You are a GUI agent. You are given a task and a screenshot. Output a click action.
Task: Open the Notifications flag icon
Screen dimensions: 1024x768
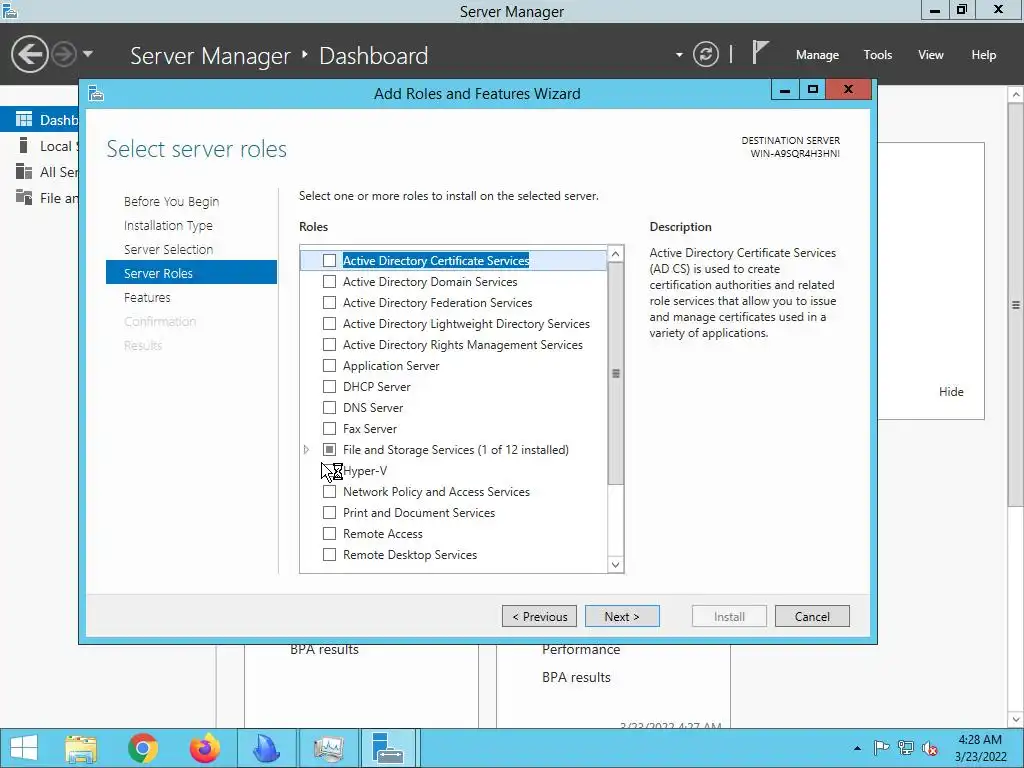760,52
